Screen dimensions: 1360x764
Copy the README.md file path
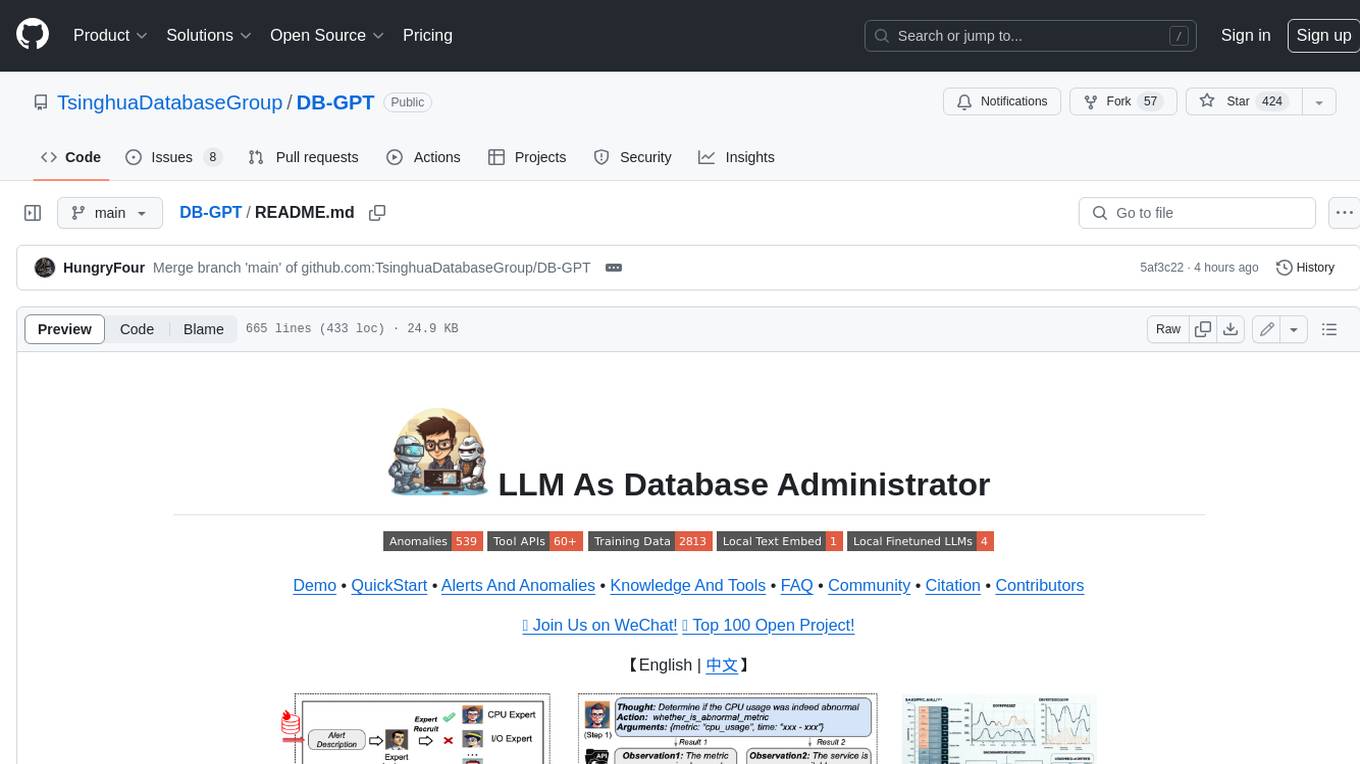(x=377, y=213)
